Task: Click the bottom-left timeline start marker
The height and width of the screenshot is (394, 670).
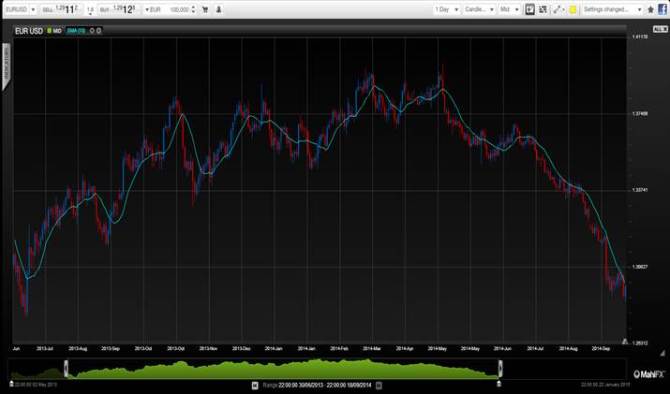Action: click(12, 384)
